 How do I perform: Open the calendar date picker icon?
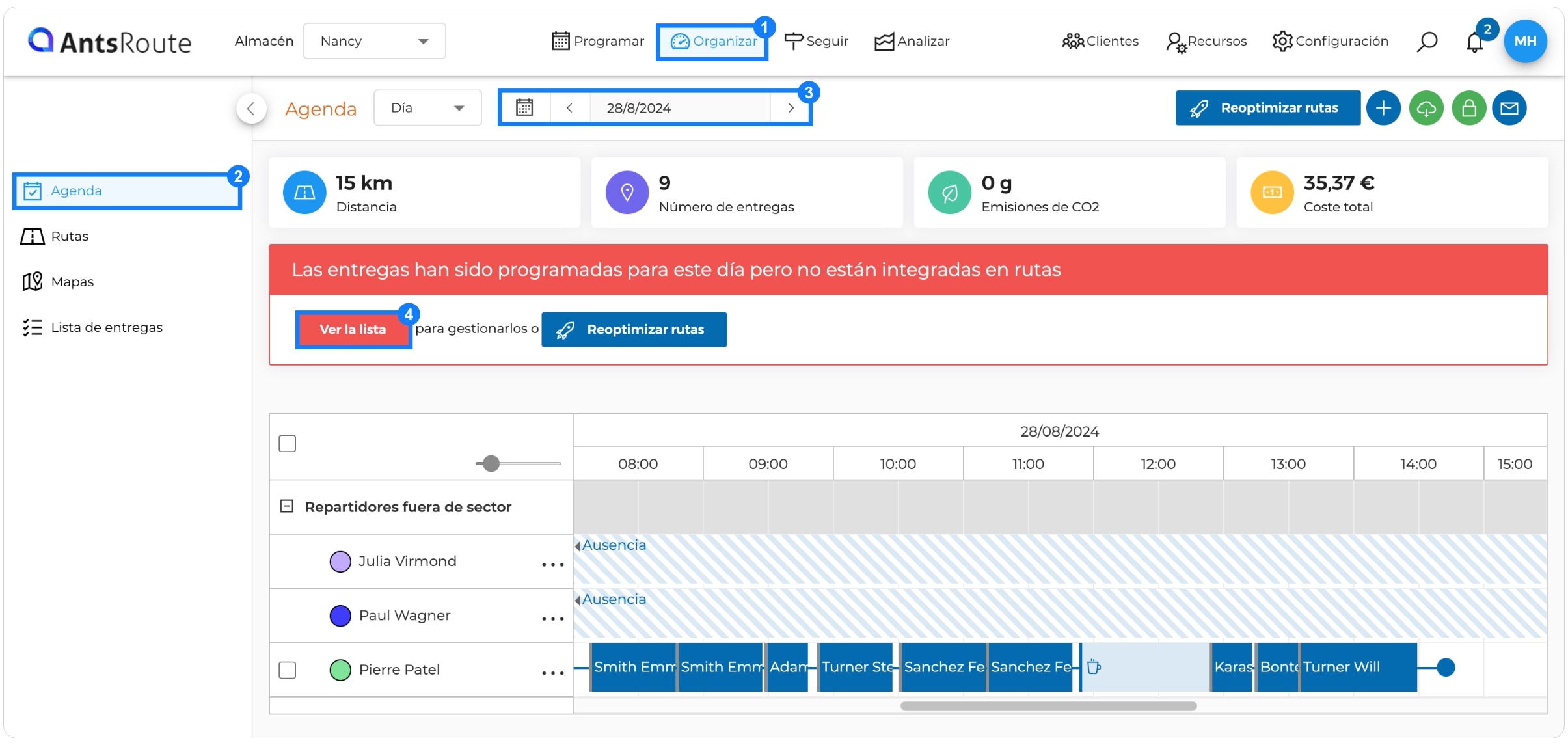[x=524, y=108]
